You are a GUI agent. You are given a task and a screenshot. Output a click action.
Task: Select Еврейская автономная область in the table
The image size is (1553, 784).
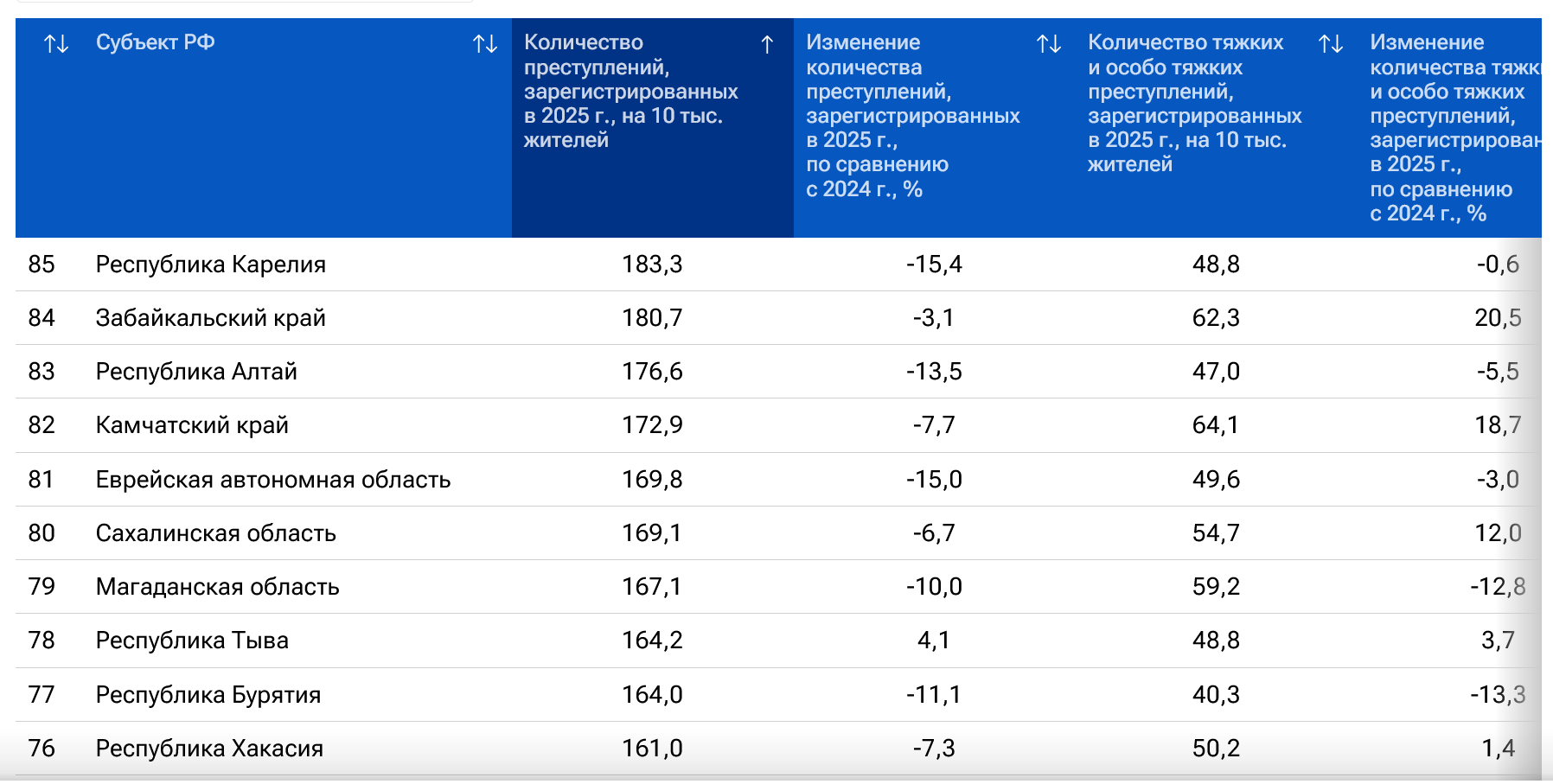pyautogui.click(x=273, y=480)
